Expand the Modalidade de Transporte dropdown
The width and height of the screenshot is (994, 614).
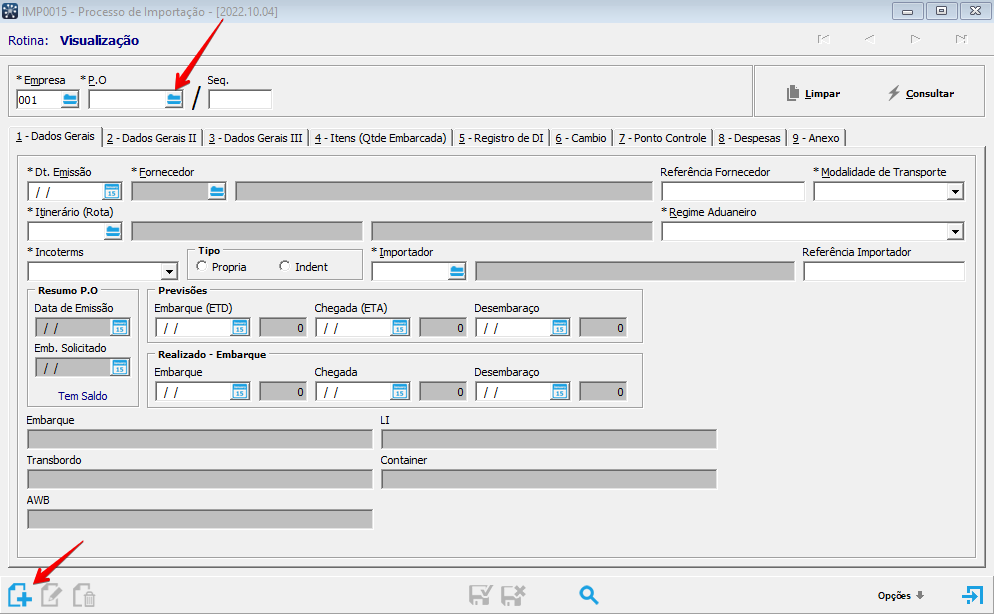(955, 191)
